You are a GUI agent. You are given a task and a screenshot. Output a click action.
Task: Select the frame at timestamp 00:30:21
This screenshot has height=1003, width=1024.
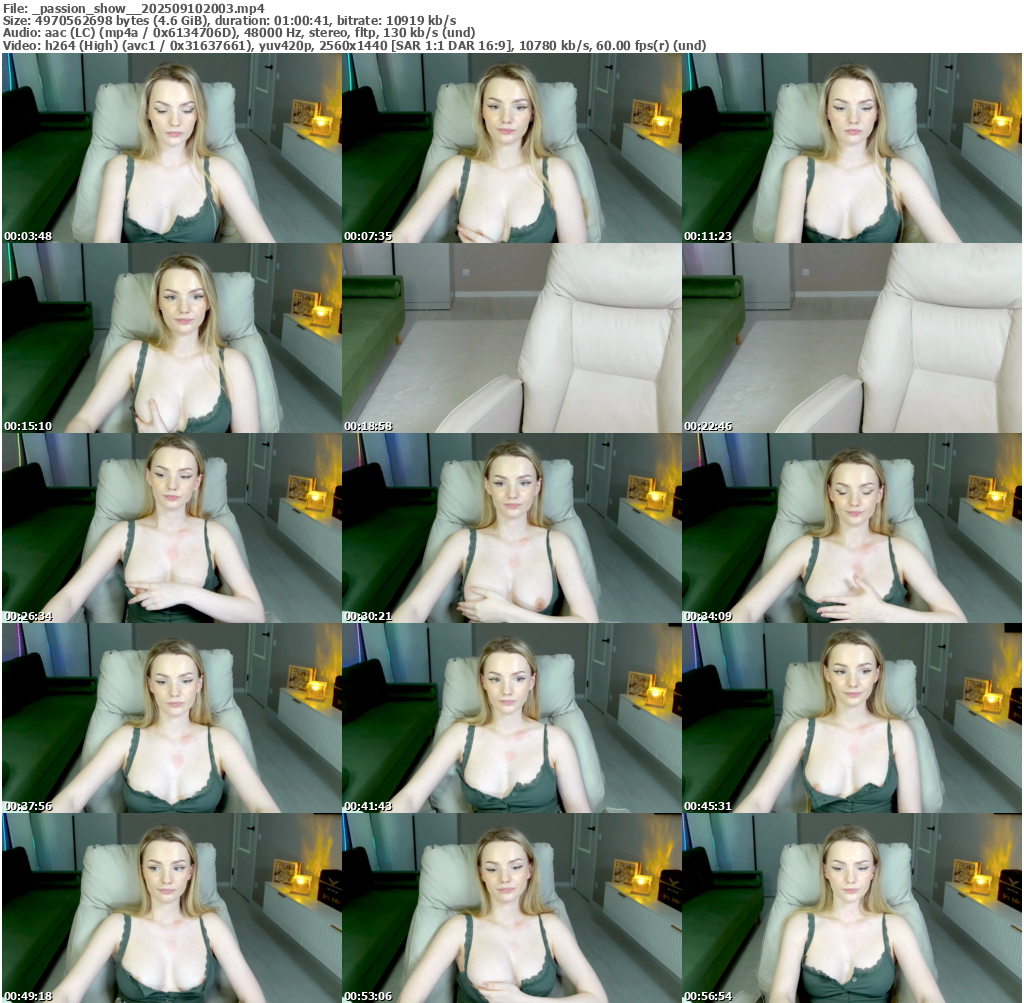[x=511, y=528]
